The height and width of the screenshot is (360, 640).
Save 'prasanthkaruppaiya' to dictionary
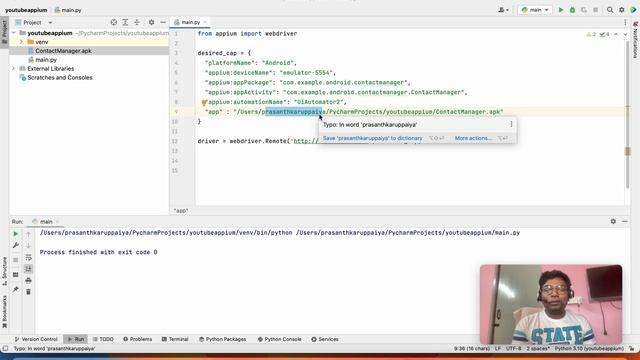[373, 138]
